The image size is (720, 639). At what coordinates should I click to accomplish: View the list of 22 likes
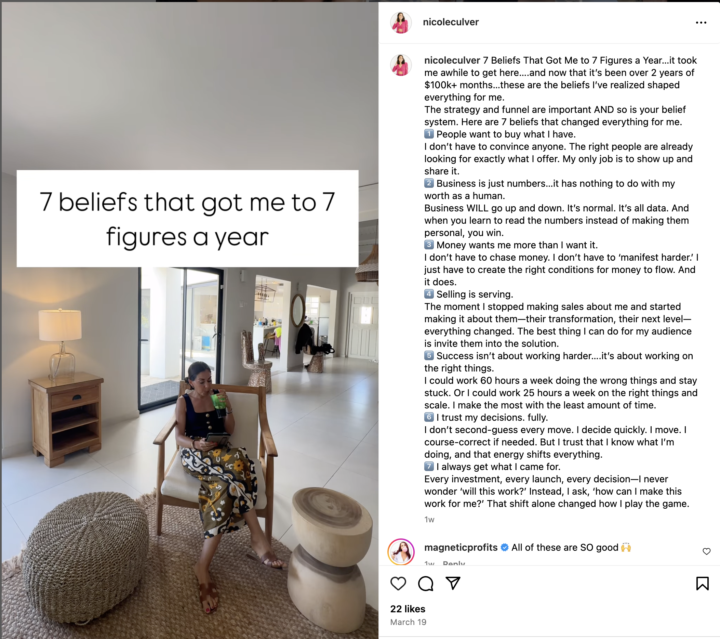408,609
